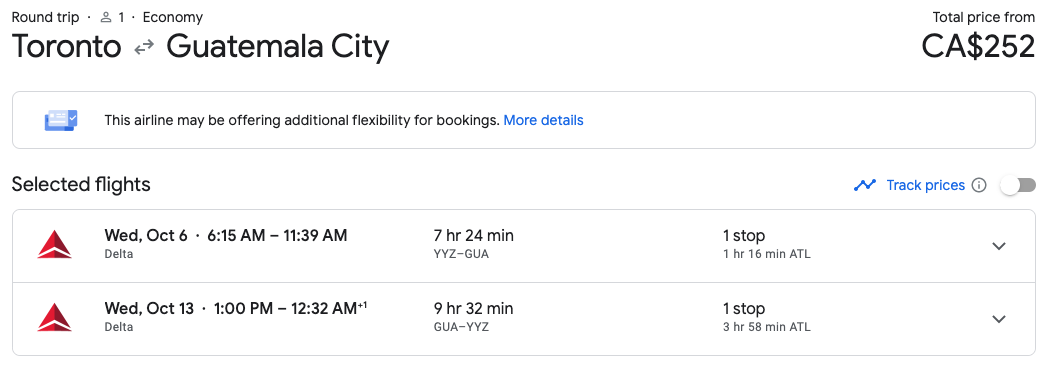Click the Guatemala City destination heading

pos(278,48)
